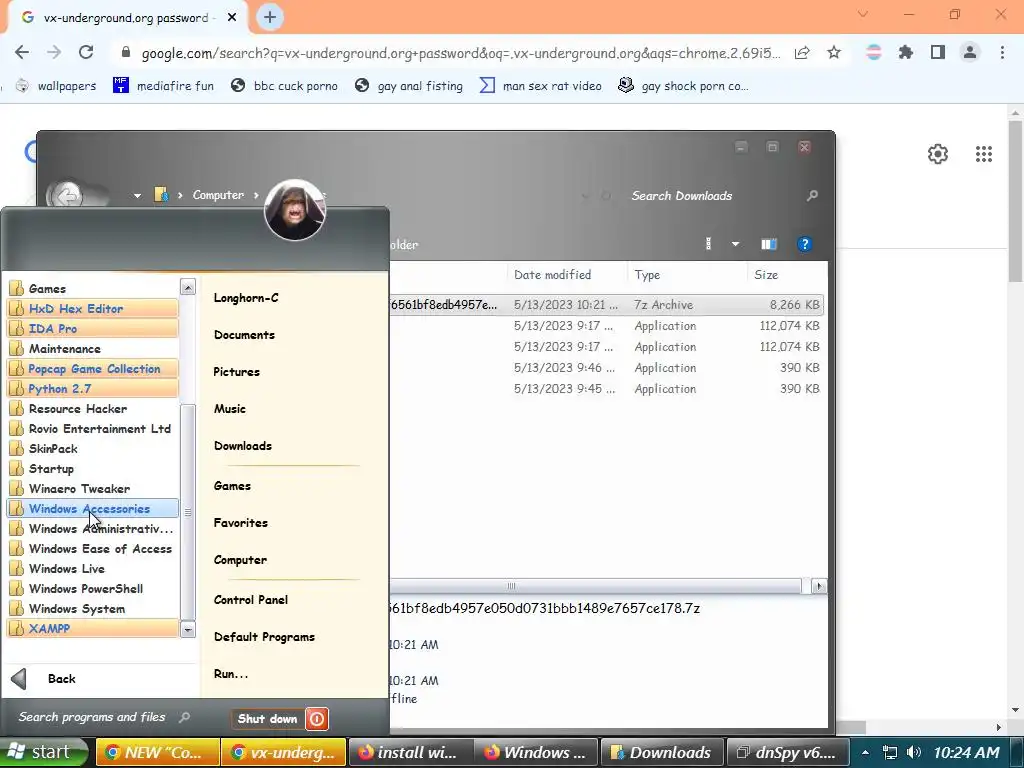Open Control Panel from start menu

tap(251, 600)
